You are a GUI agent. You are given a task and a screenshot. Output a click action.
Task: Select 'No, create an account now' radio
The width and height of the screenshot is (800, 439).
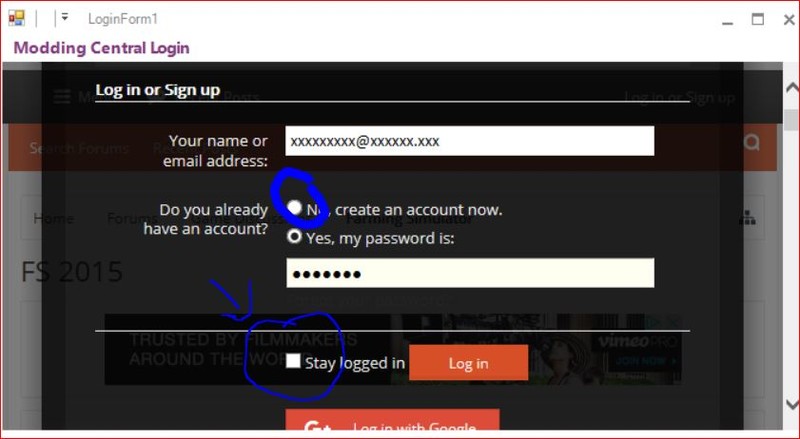point(294,207)
